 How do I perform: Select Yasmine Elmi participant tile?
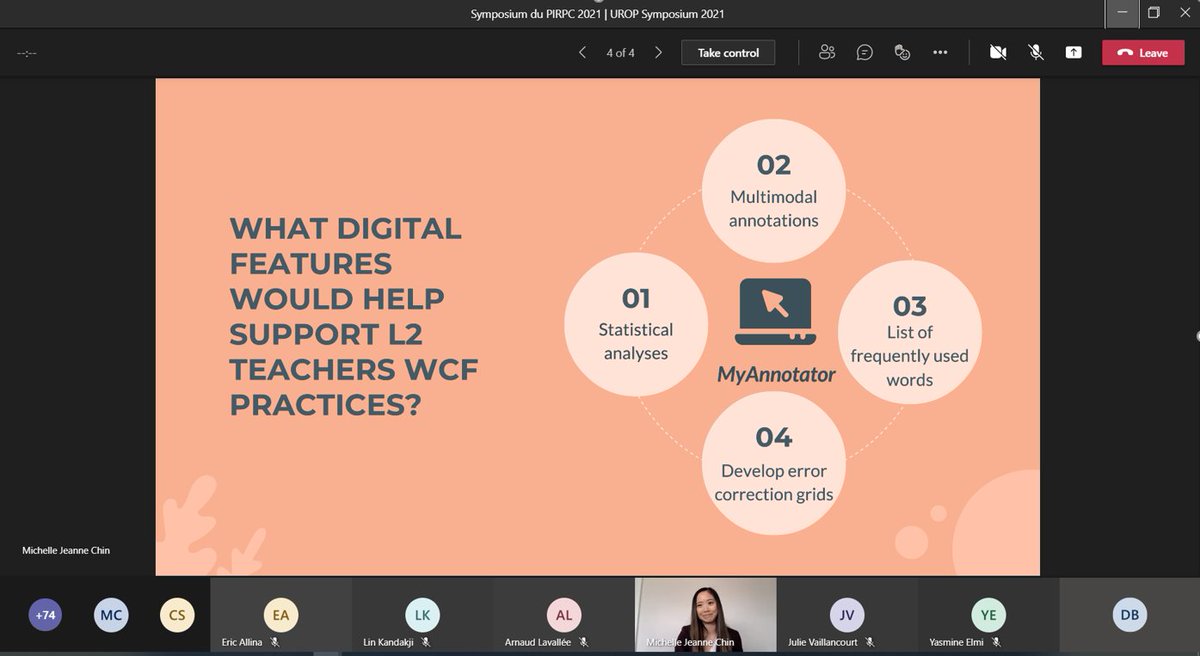point(988,616)
